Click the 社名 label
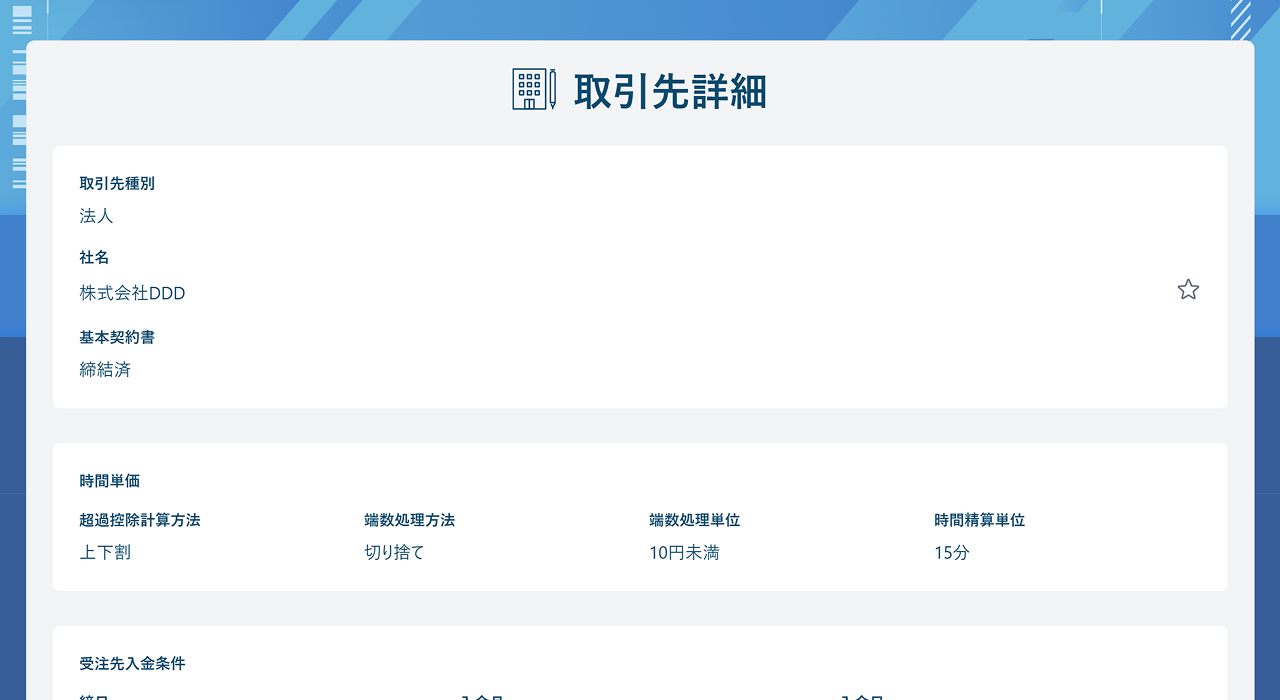 (95, 258)
